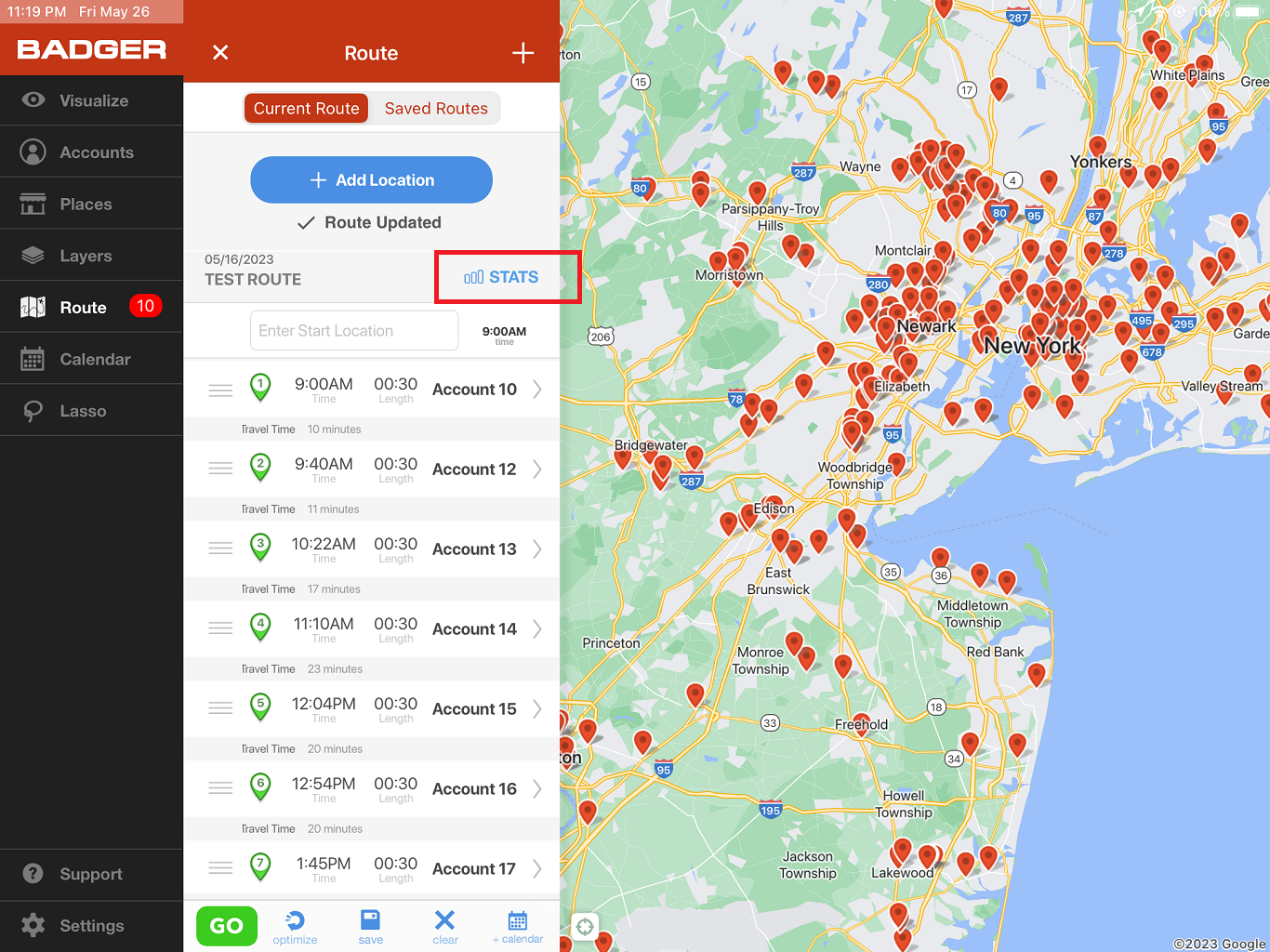Expand Account 14 details chevron
The image size is (1270, 952).
[x=537, y=629]
